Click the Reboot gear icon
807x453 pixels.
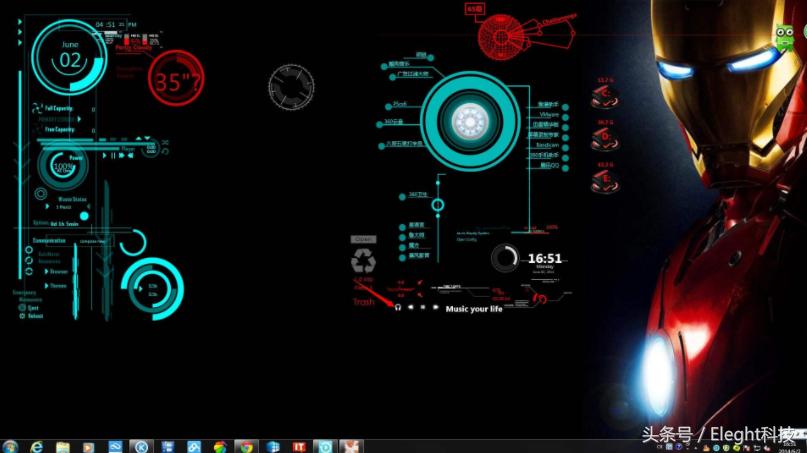(22, 316)
